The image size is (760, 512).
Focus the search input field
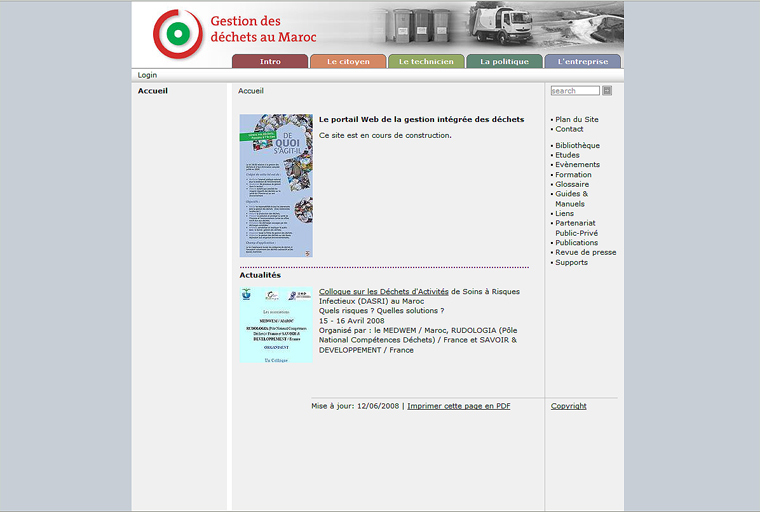point(575,91)
